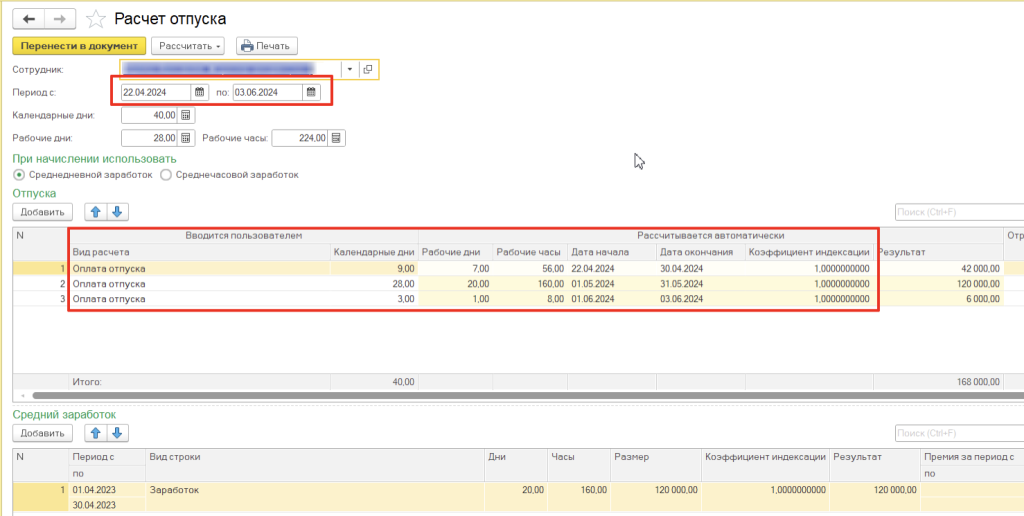The height and width of the screenshot is (516, 1024).
Task: Open calendar for period end date
Action: 311,92
